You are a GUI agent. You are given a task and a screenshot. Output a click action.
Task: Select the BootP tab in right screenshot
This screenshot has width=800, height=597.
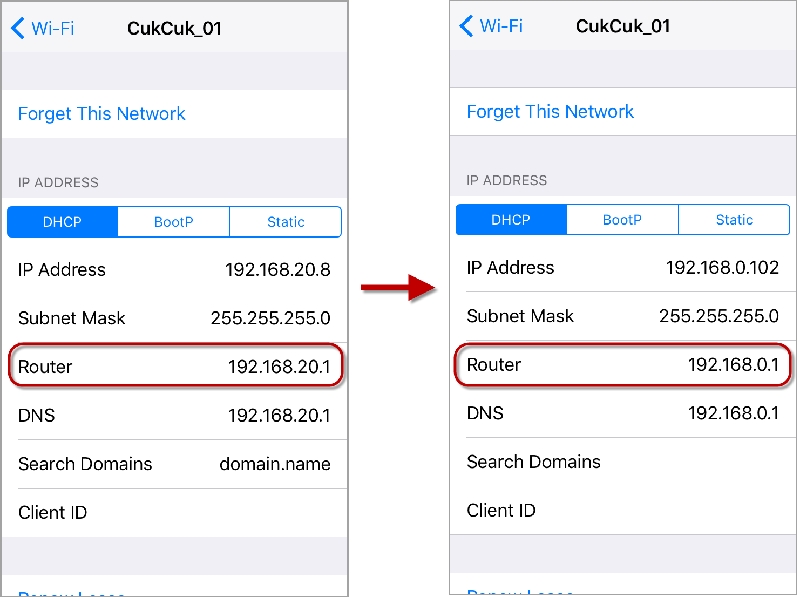[x=622, y=220]
